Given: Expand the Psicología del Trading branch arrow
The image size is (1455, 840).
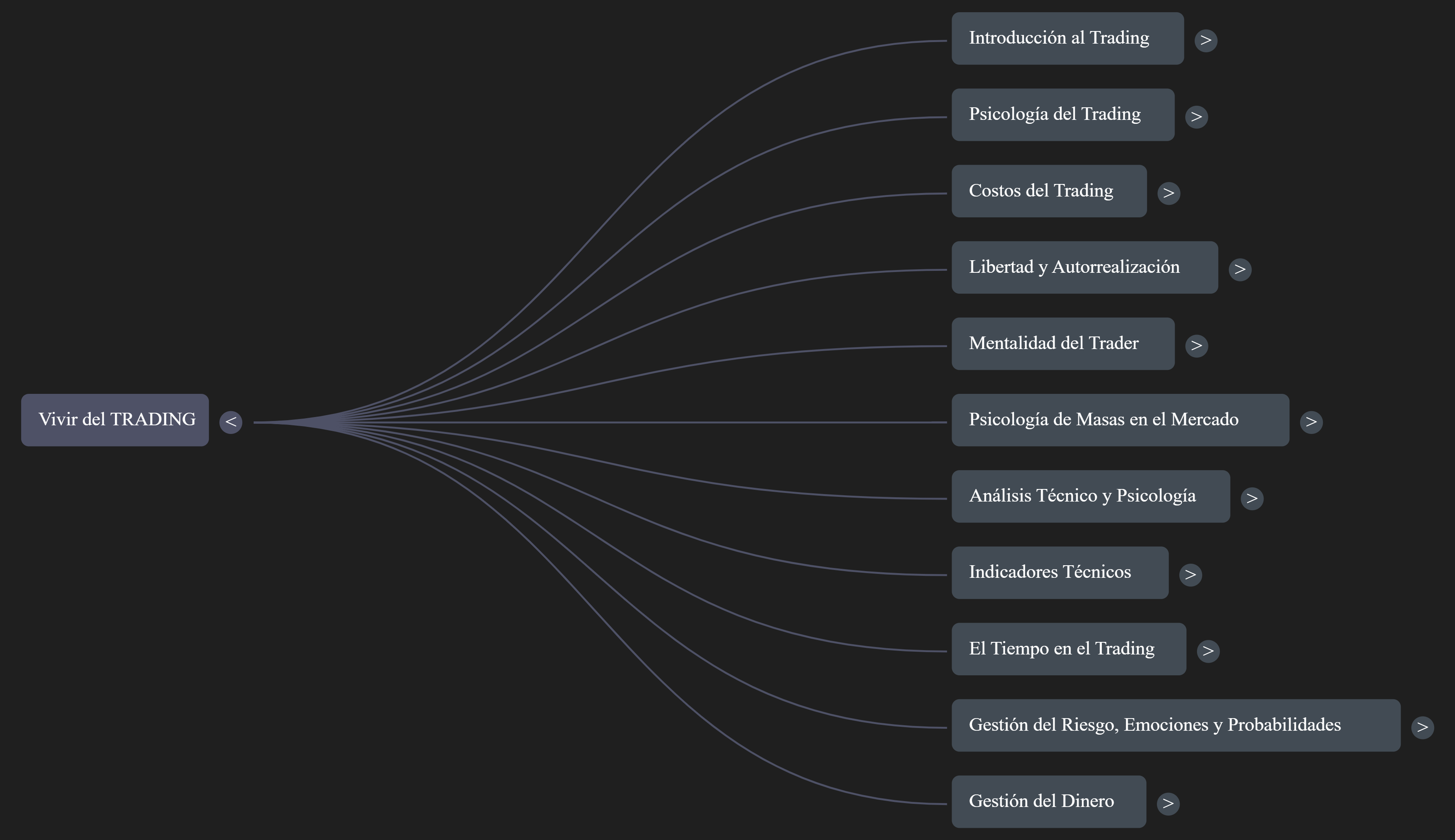Looking at the screenshot, I should [1196, 117].
